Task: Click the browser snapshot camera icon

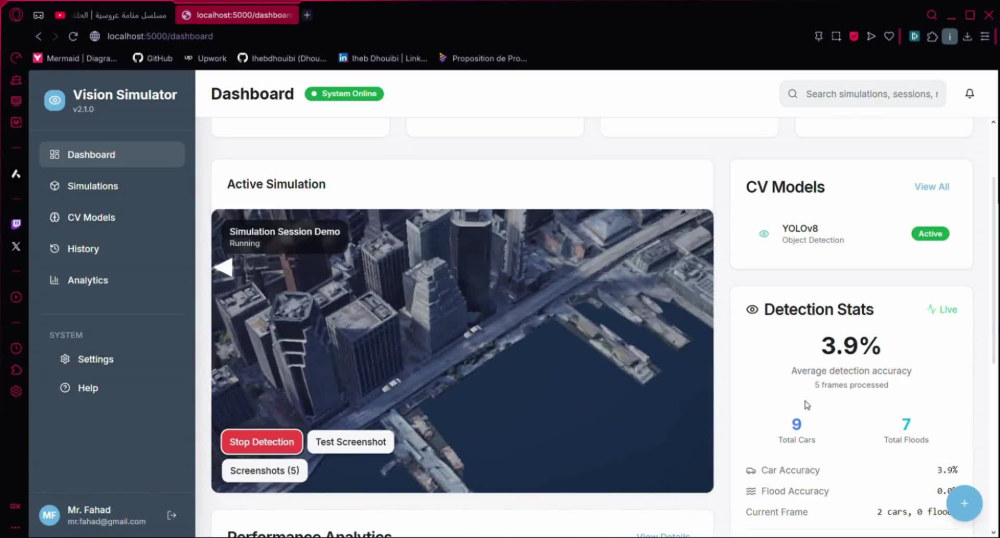Action: tap(836, 36)
